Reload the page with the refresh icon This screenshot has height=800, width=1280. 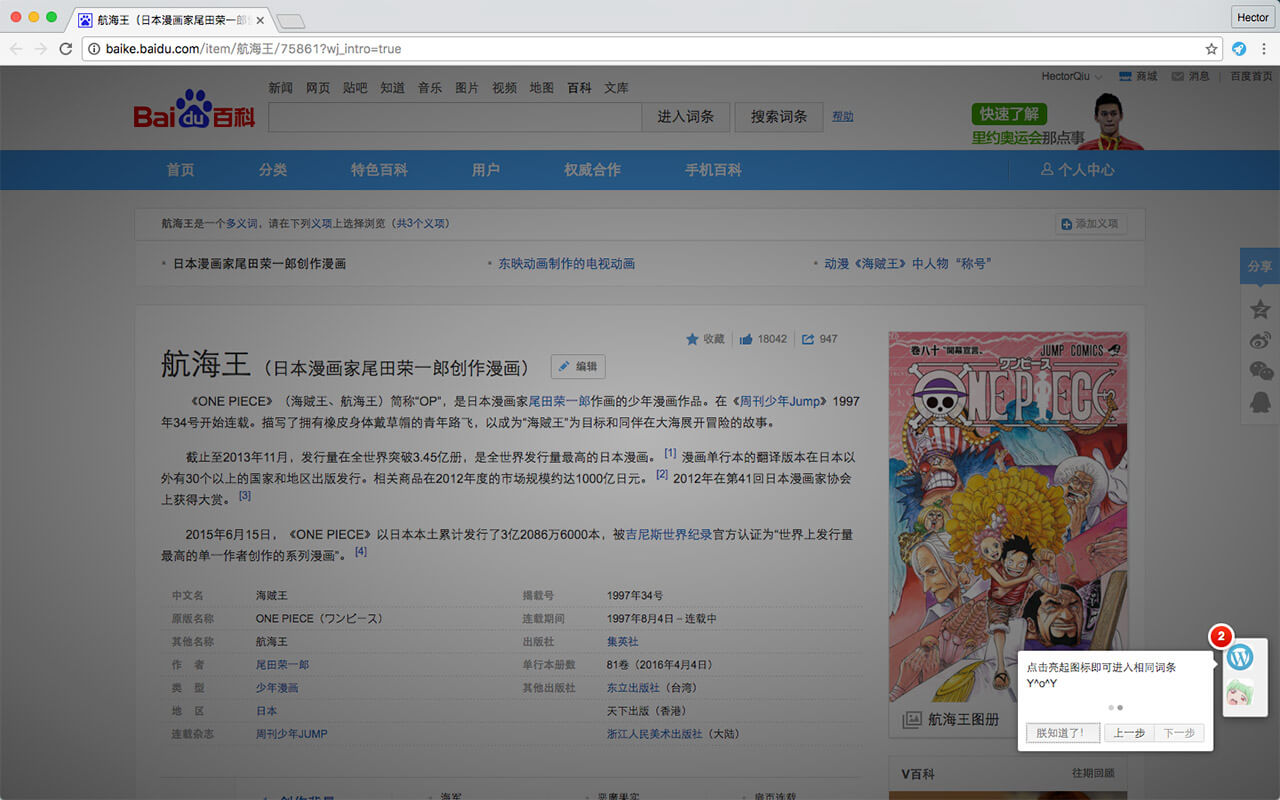coord(66,48)
